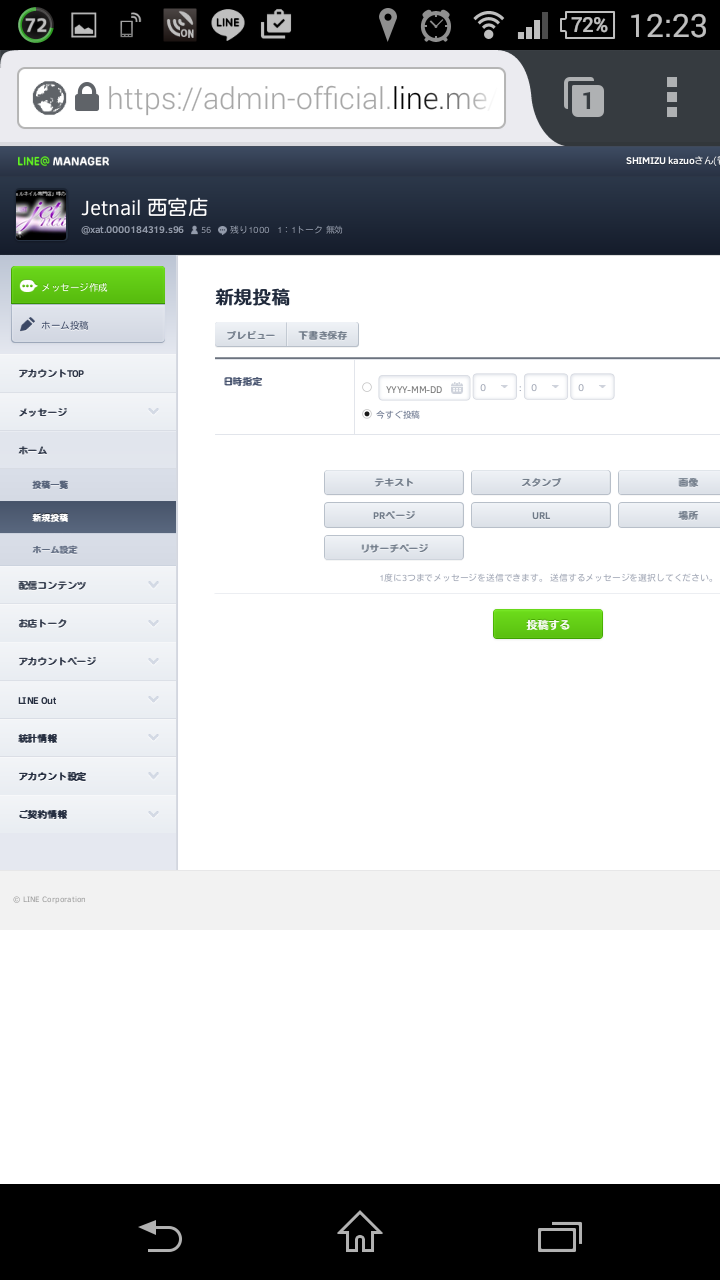
Task: Expand the 統計情報 sidebar section
Action: pos(88,738)
